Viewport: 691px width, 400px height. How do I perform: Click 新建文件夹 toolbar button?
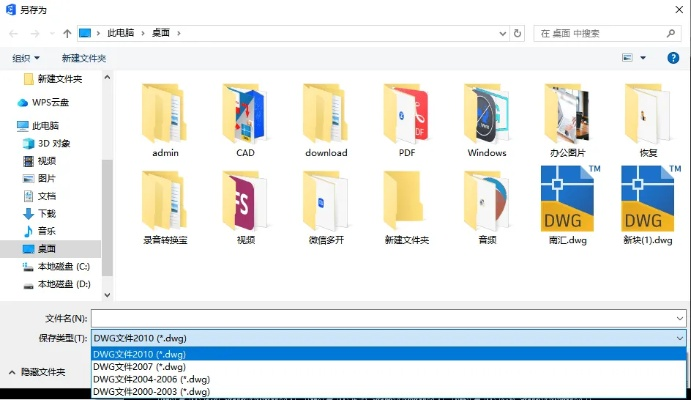84,58
